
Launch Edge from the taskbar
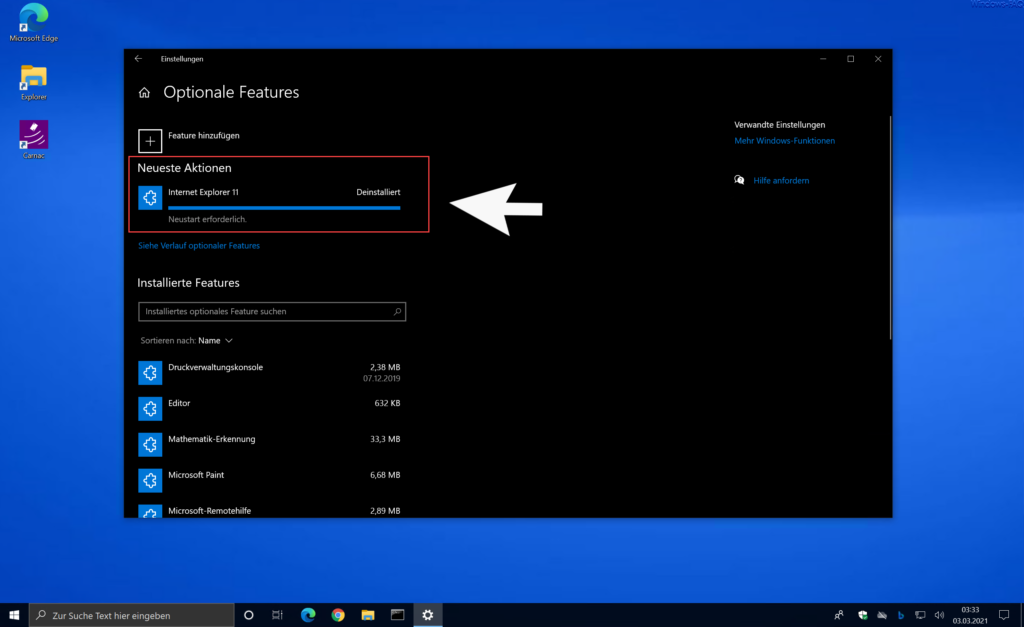click(308, 615)
